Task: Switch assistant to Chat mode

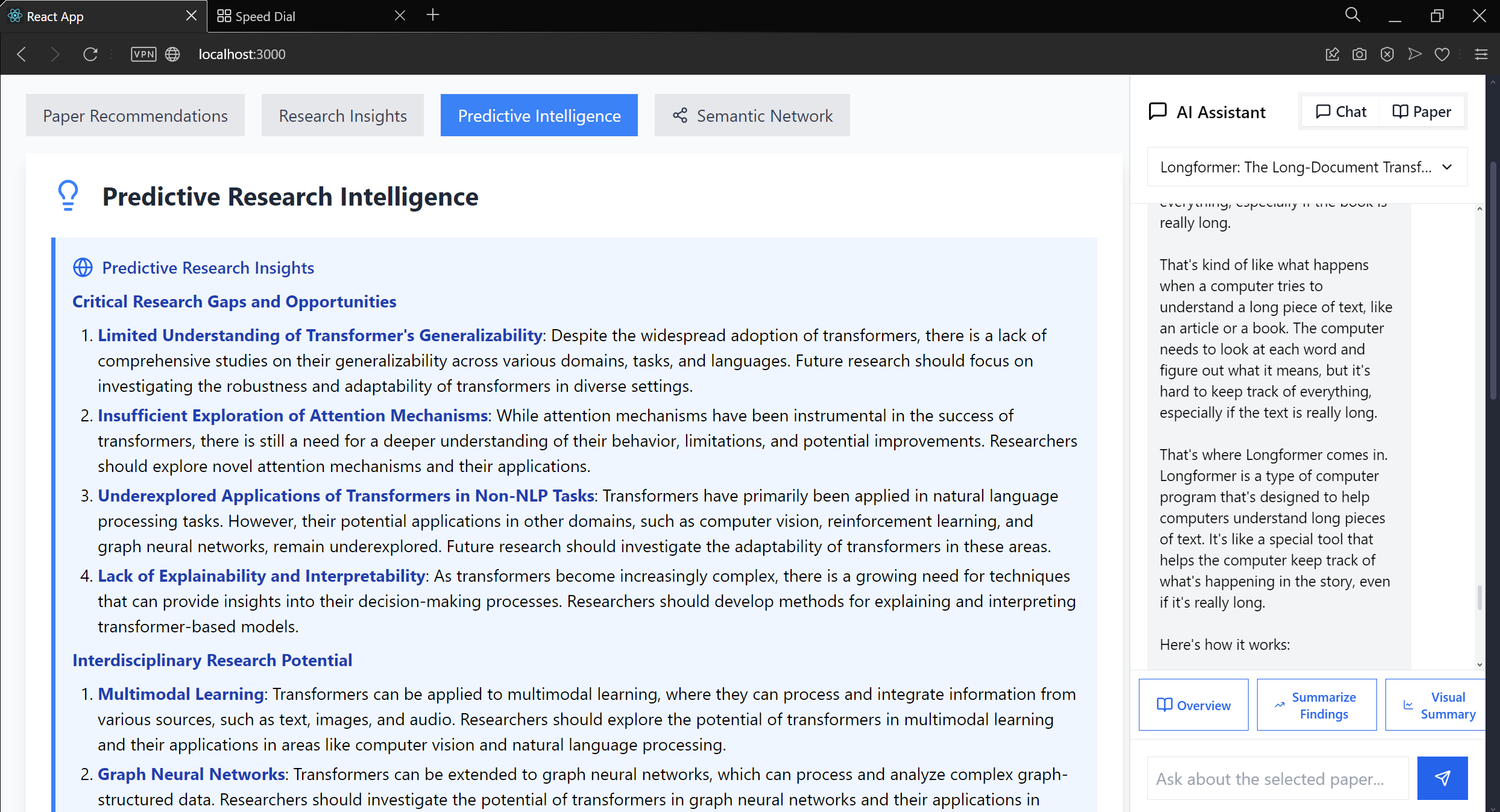Action: coord(1341,112)
